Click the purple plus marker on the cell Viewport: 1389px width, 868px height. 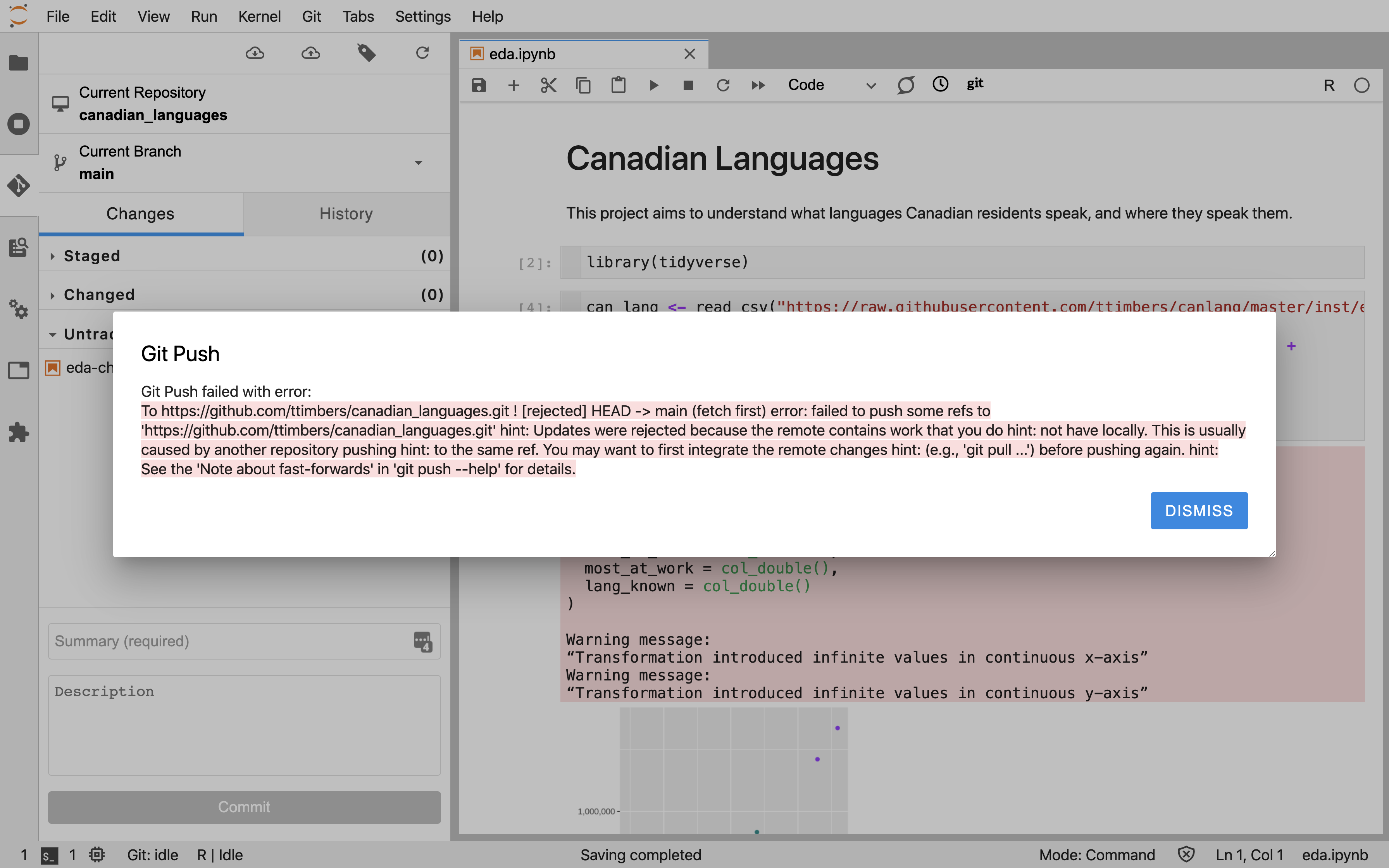click(1291, 346)
